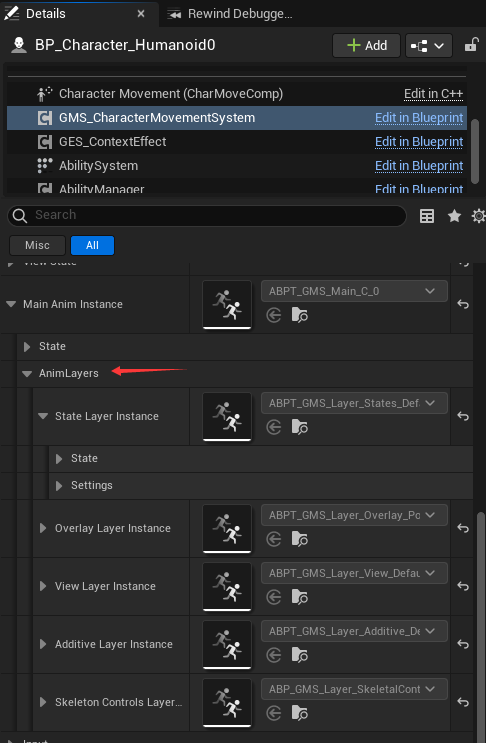486x743 pixels.
Task: Expand the Overlay Layer Instance row
Action: [x=43, y=528]
